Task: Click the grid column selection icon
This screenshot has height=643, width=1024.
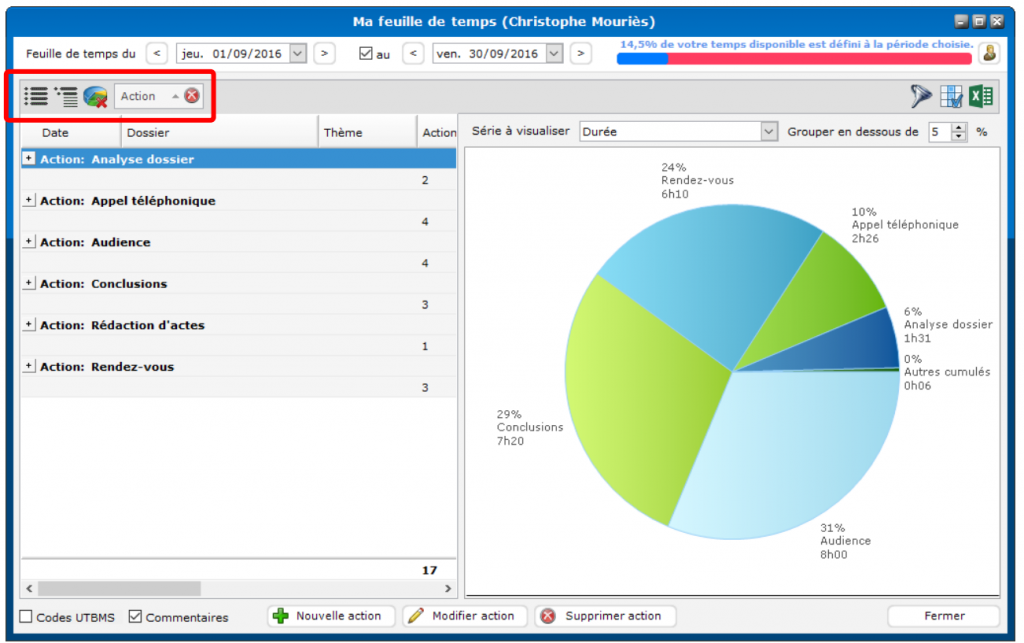Action: click(x=951, y=96)
